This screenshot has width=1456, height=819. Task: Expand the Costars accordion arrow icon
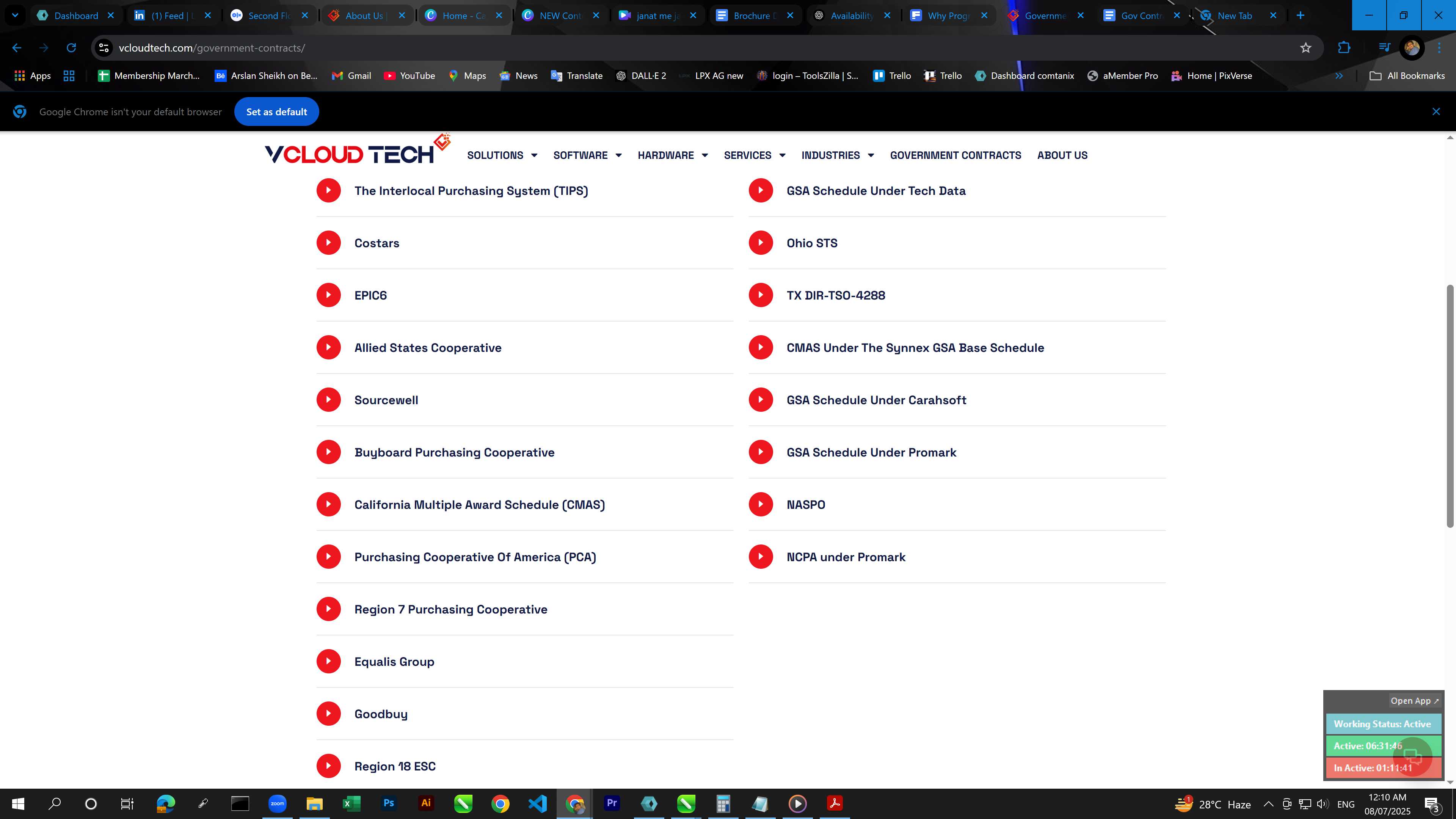coord(328,243)
